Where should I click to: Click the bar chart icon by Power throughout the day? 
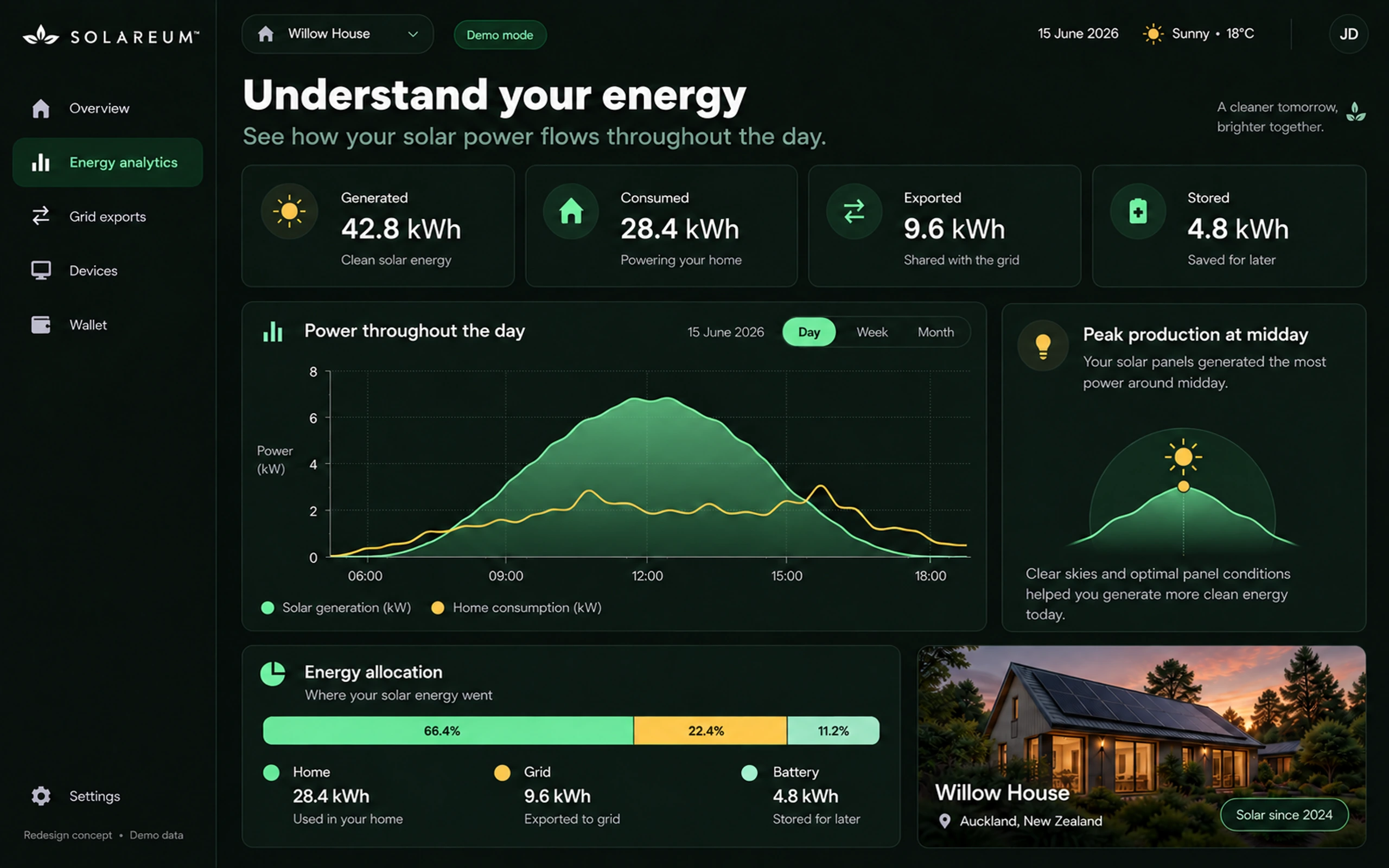(272, 331)
